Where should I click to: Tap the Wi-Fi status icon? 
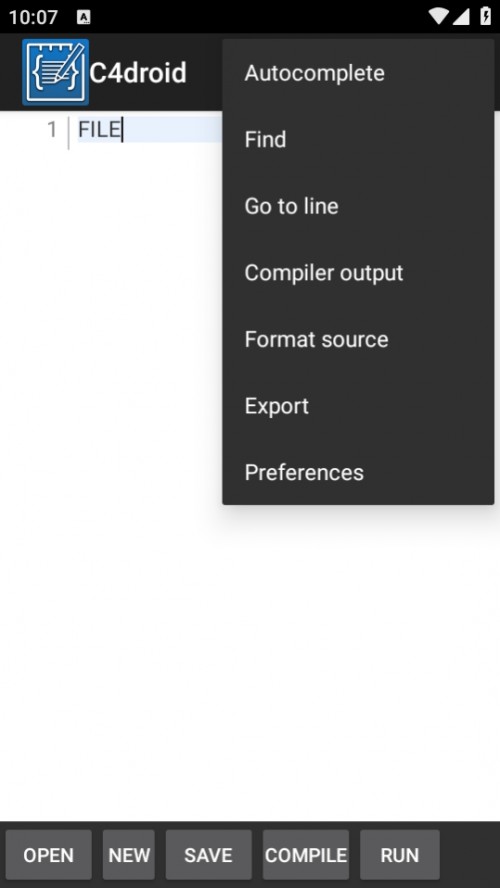click(438, 16)
